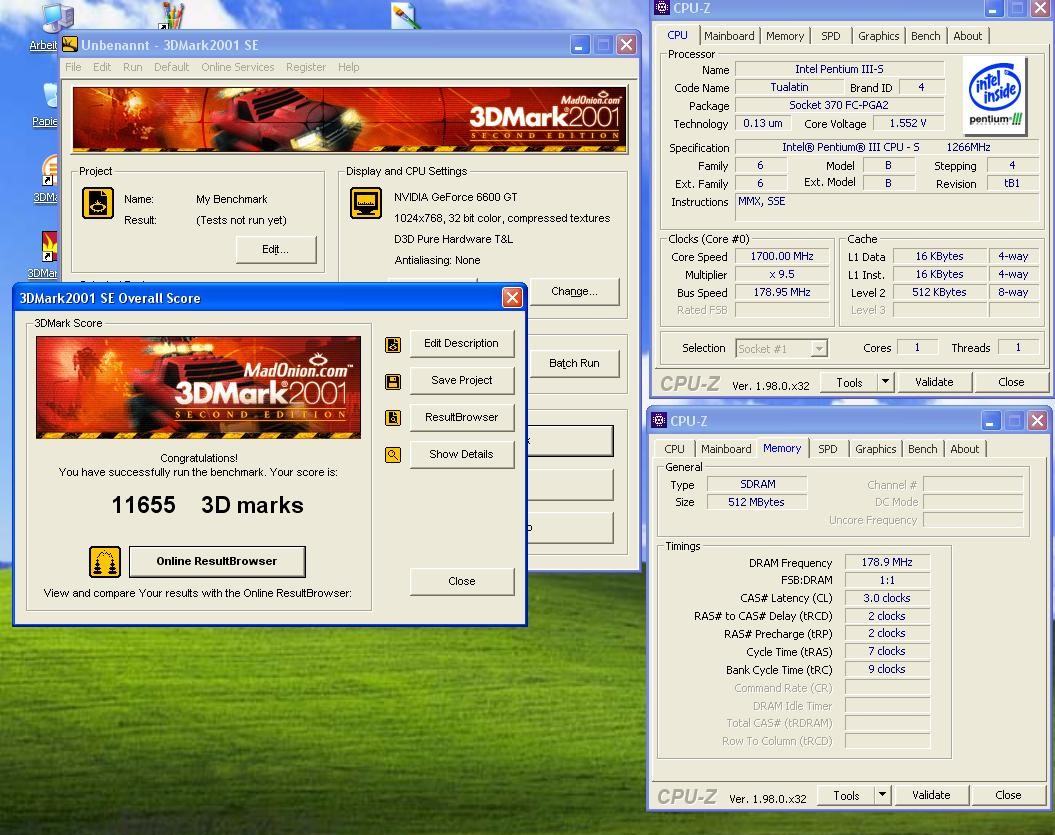Click the Show Details magnifier icon
Screen dimensions: 1055x835
393,455
